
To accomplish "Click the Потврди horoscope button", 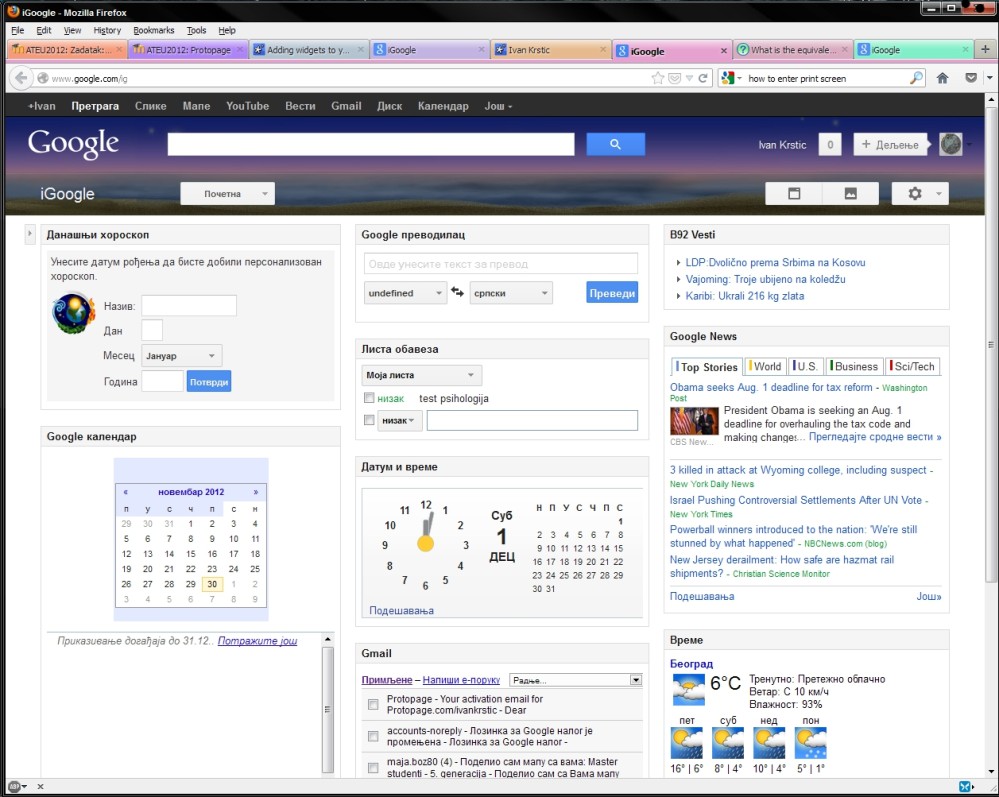I will tap(209, 381).
